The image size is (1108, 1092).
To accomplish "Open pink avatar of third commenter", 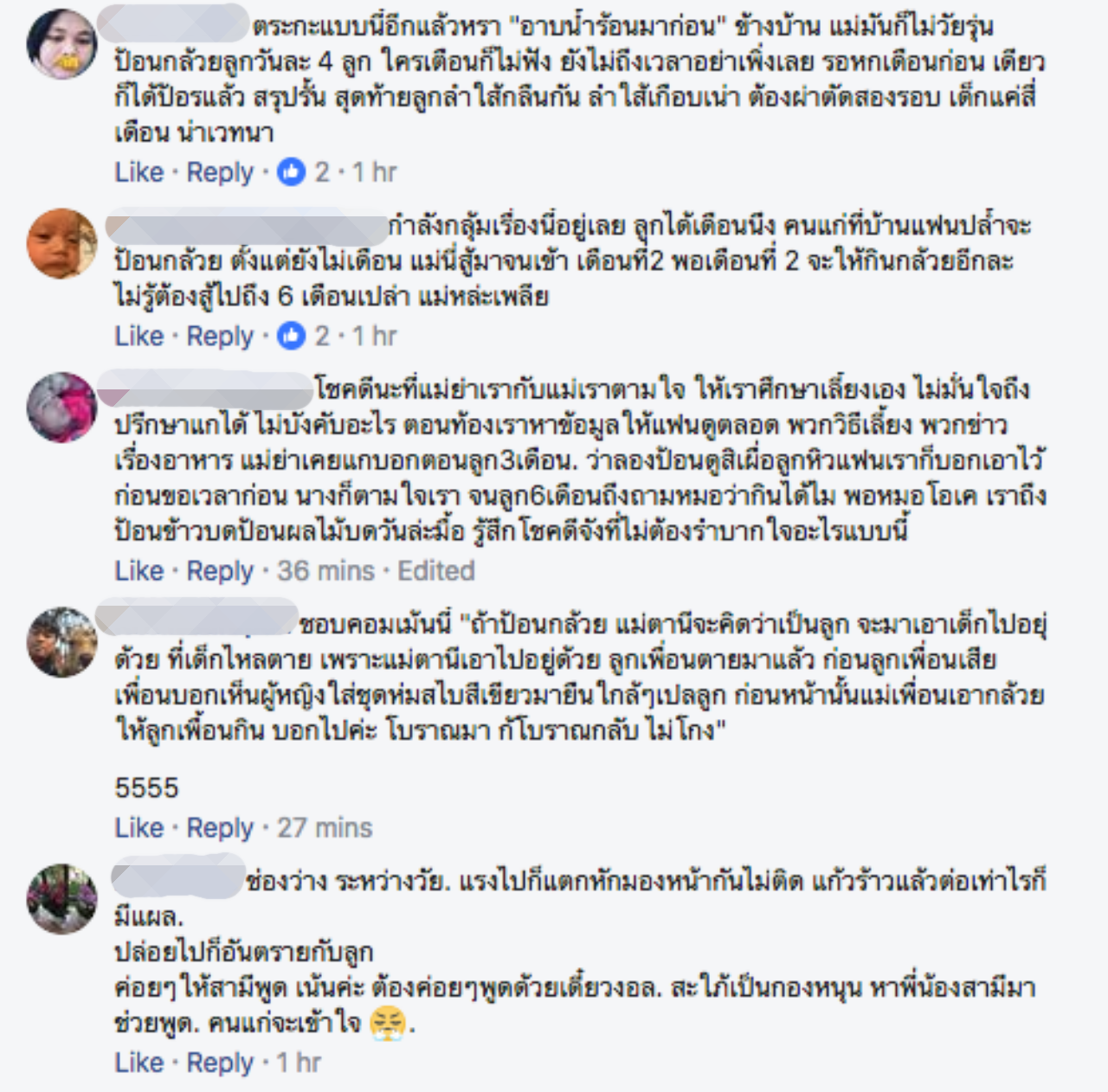I will pyautogui.click(x=62, y=407).
